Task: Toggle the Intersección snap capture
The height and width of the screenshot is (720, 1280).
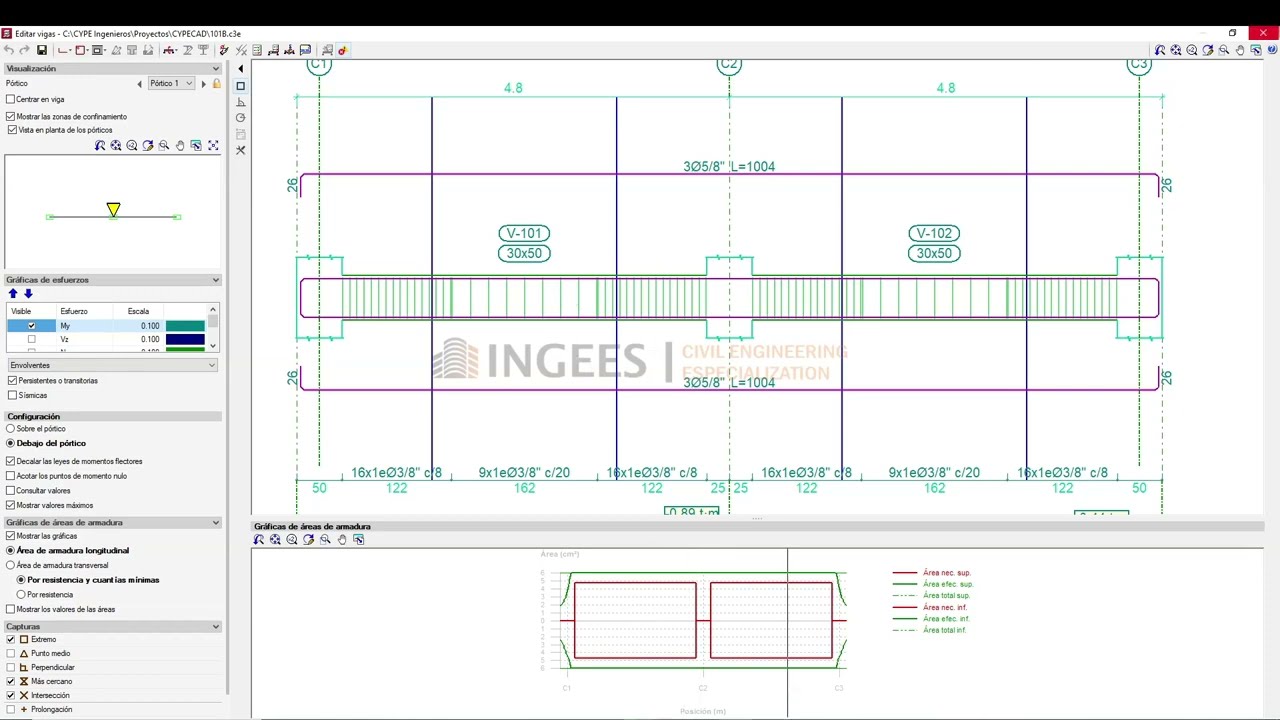Action: coord(11,696)
